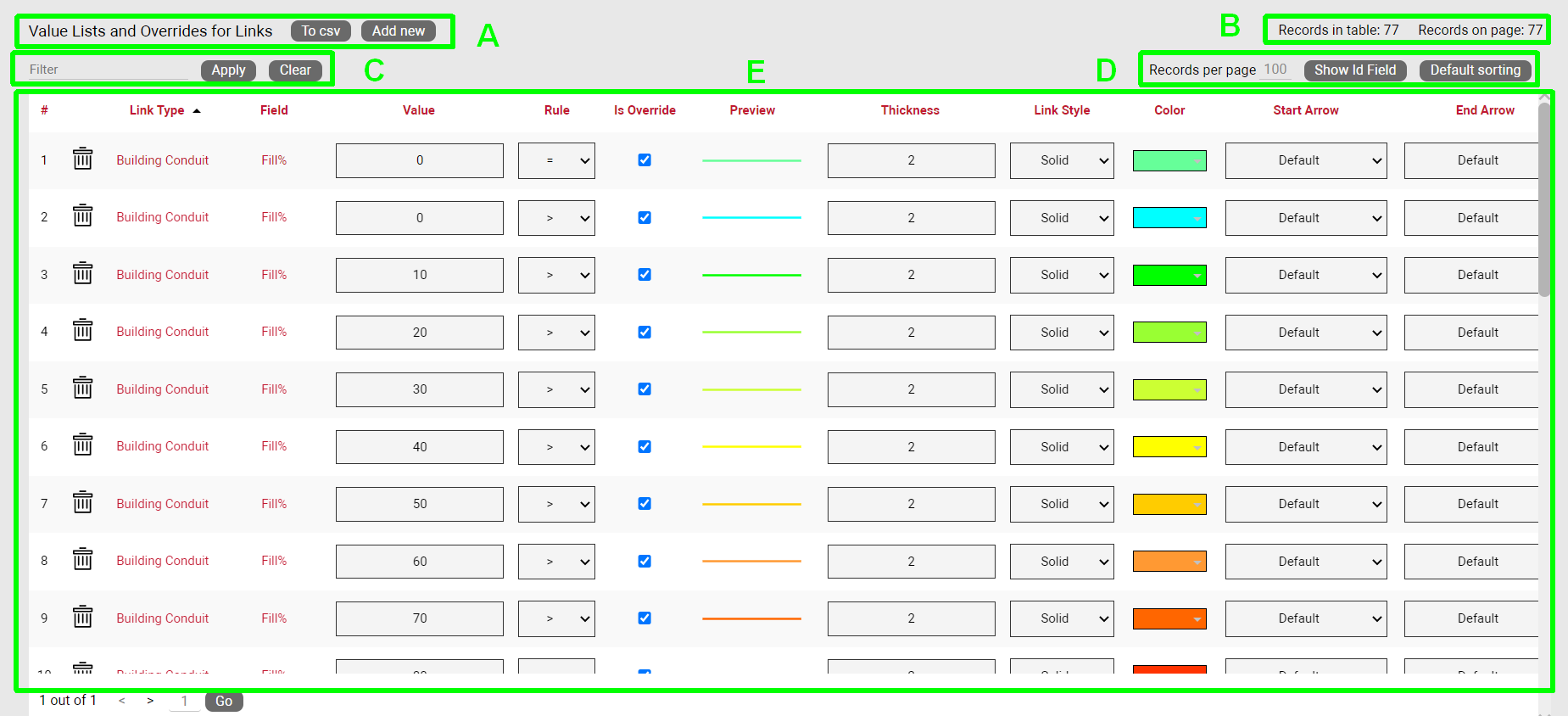Viewport: 1568px width, 716px height.
Task: Sort by the Thickness column header
Action: coord(910,110)
